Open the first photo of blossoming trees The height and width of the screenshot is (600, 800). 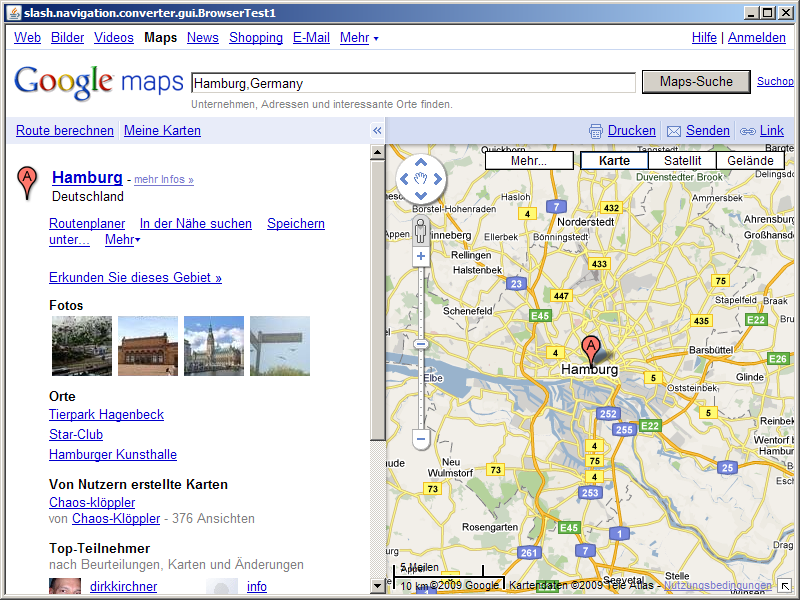(82, 346)
